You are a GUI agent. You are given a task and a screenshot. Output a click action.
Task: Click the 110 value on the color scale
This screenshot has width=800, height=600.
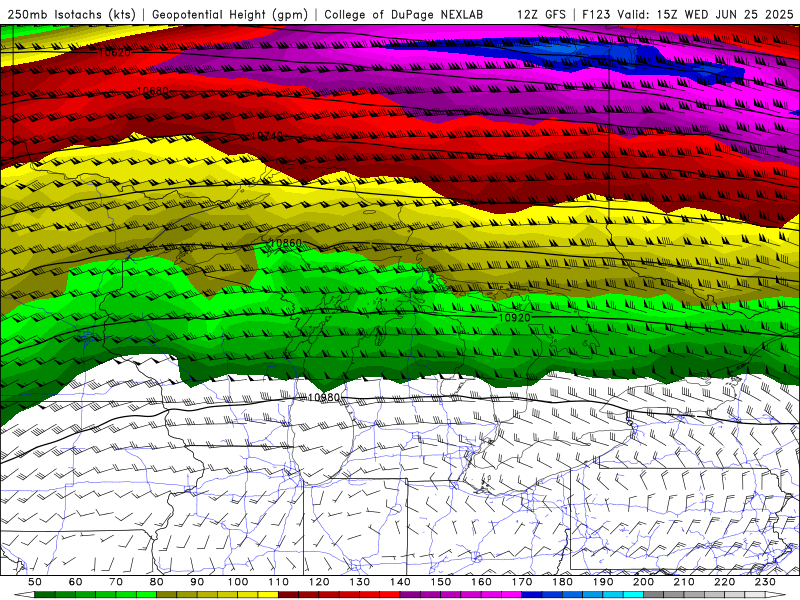click(278, 582)
